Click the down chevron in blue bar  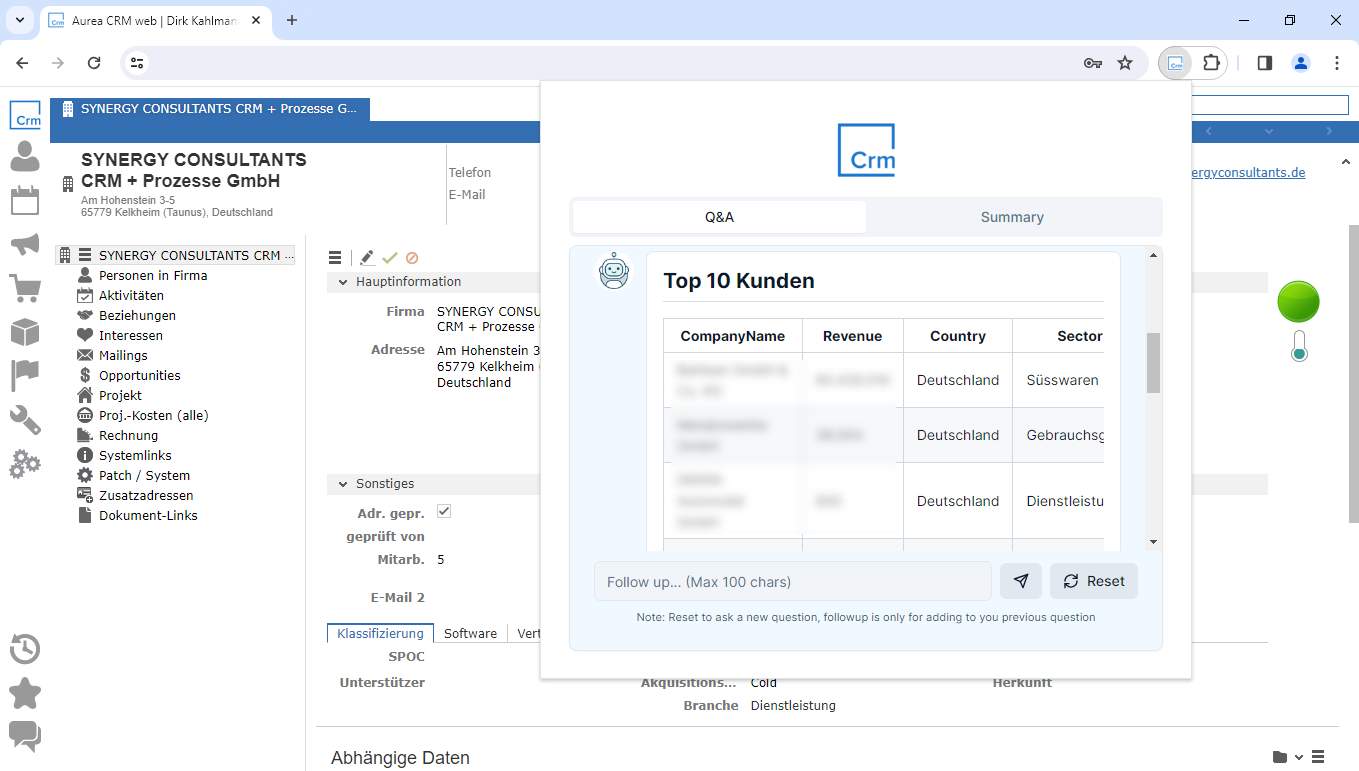coord(1269,132)
